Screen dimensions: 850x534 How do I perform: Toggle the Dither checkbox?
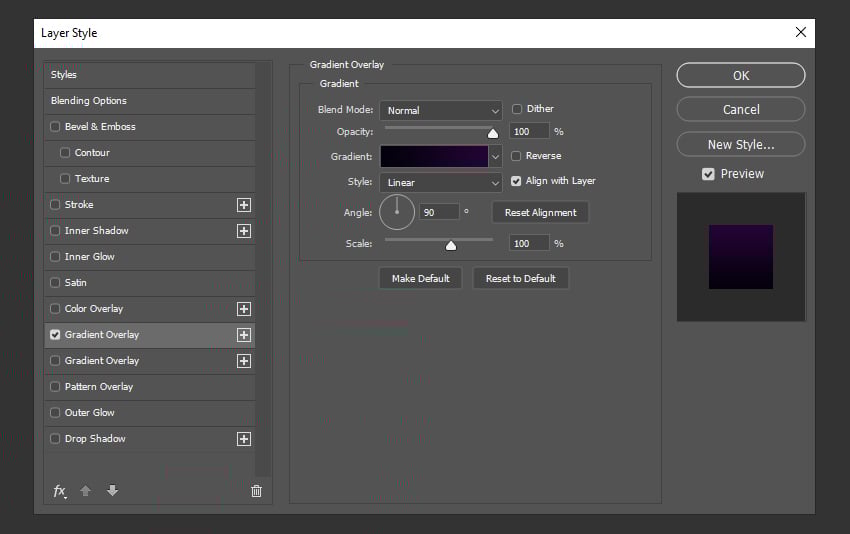pyautogui.click(x=517, y=109)
